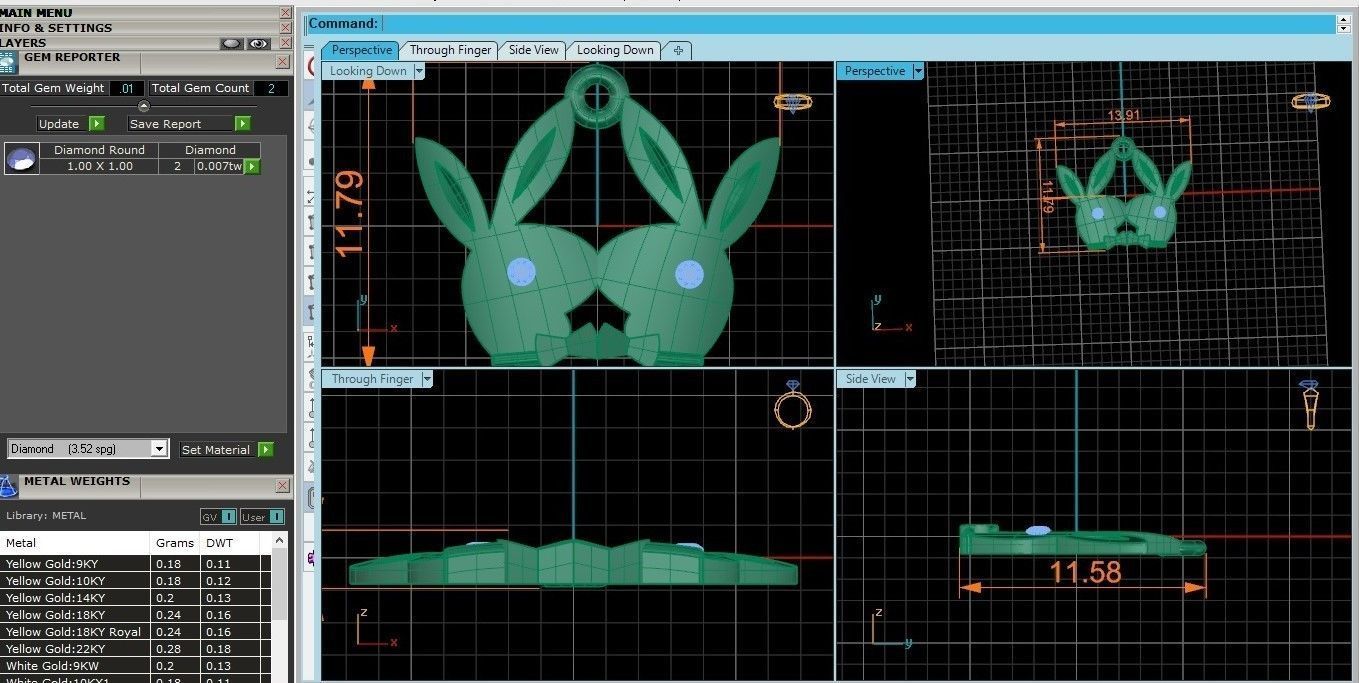Click the green arrow beside Save Report
Image resolution: width=1359 pixels, height=683 pixels.
242,124
